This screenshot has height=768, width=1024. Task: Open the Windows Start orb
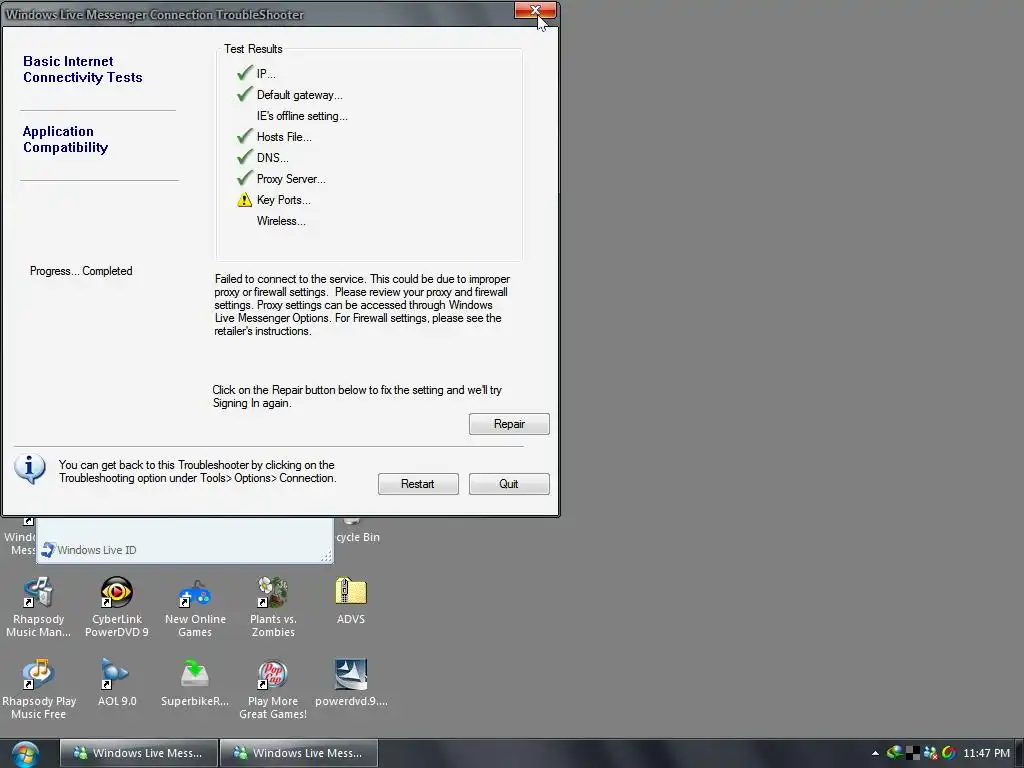[25, 754]
